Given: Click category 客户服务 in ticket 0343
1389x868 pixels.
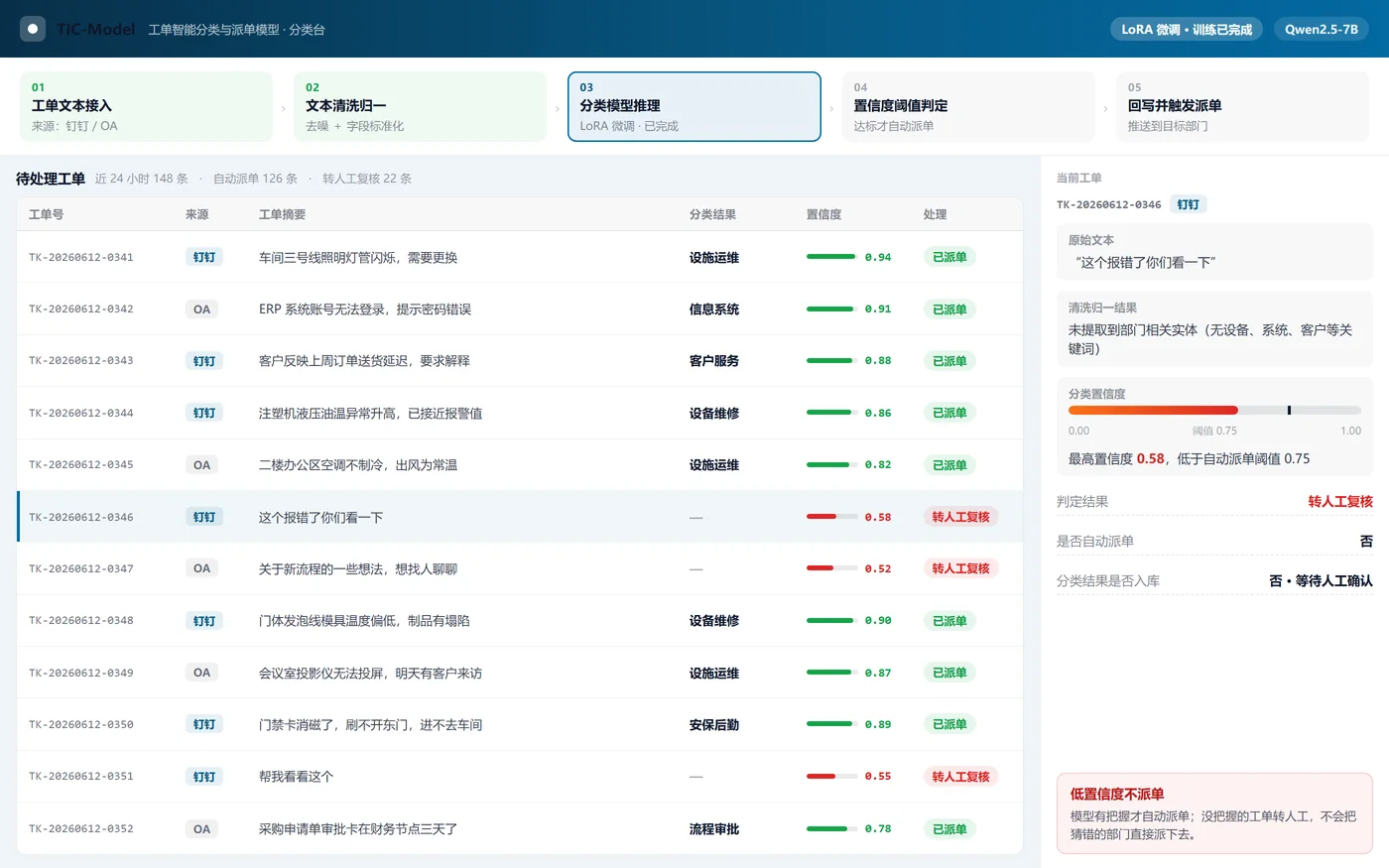Looking at the screenshot, I should click(x=714, y=361).
